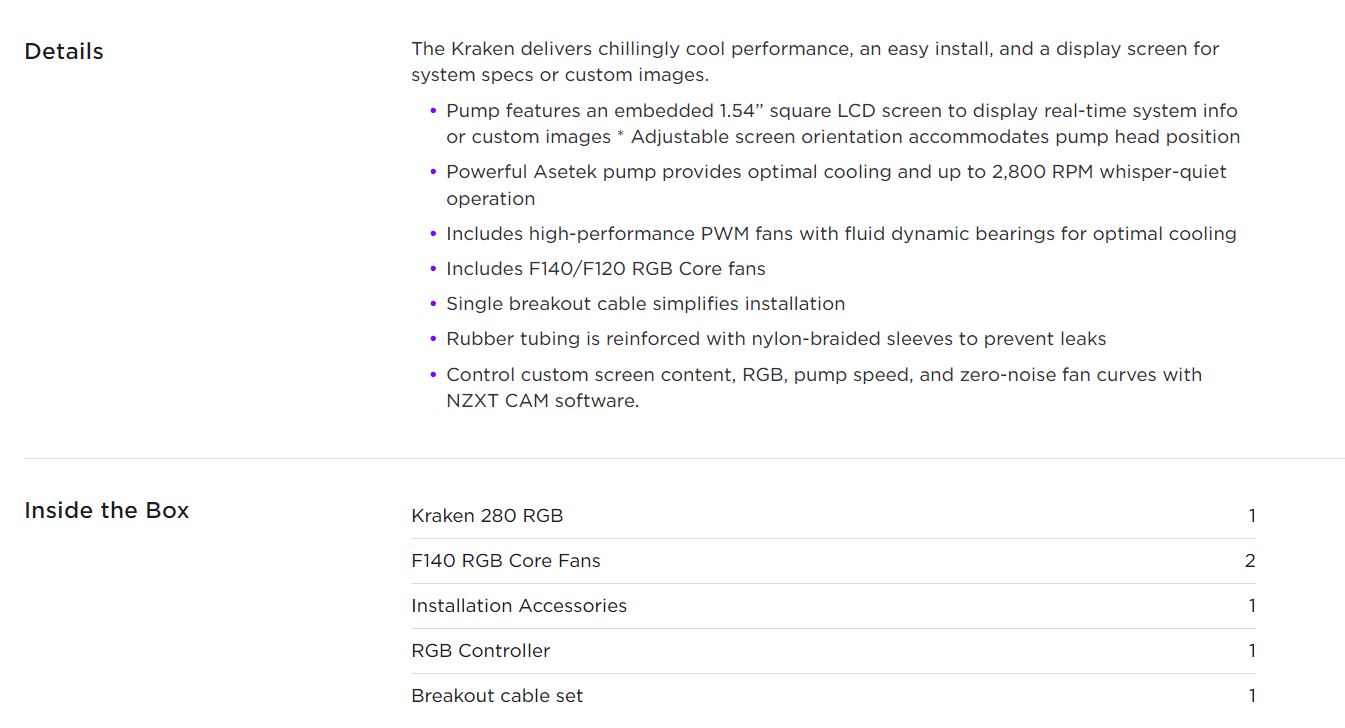Select the Single breakout cable bullet
1345x728 pixels.
(x=645, y=304)
